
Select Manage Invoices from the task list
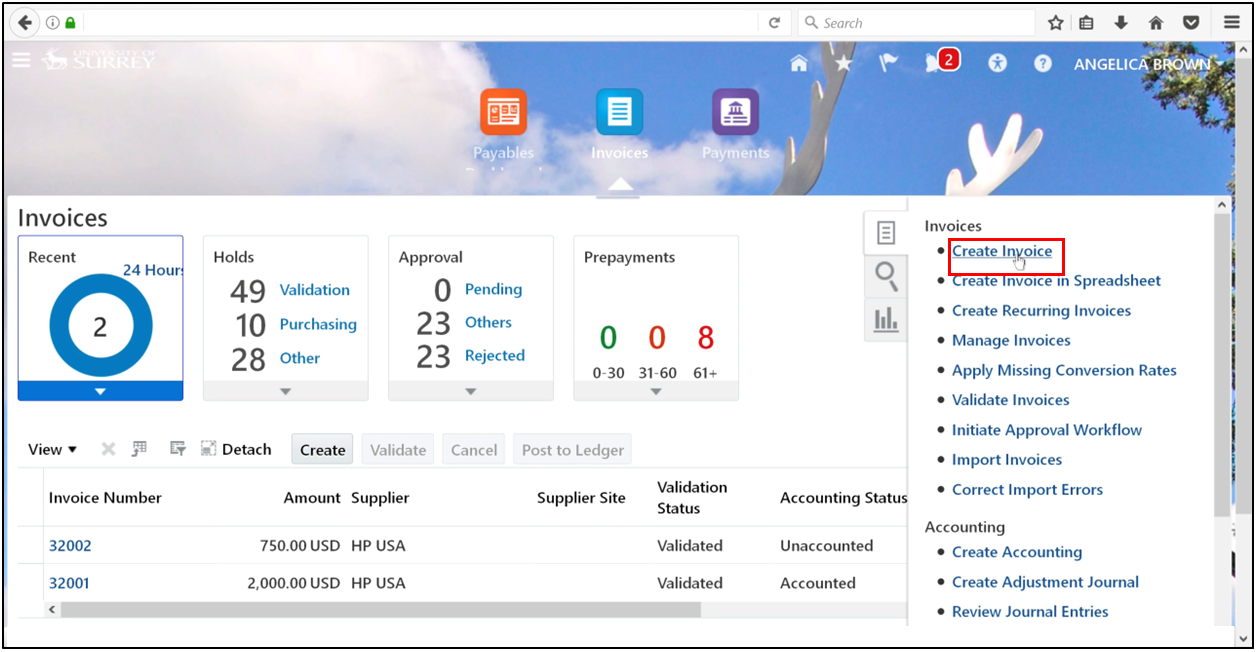[x=1011, y=340]
